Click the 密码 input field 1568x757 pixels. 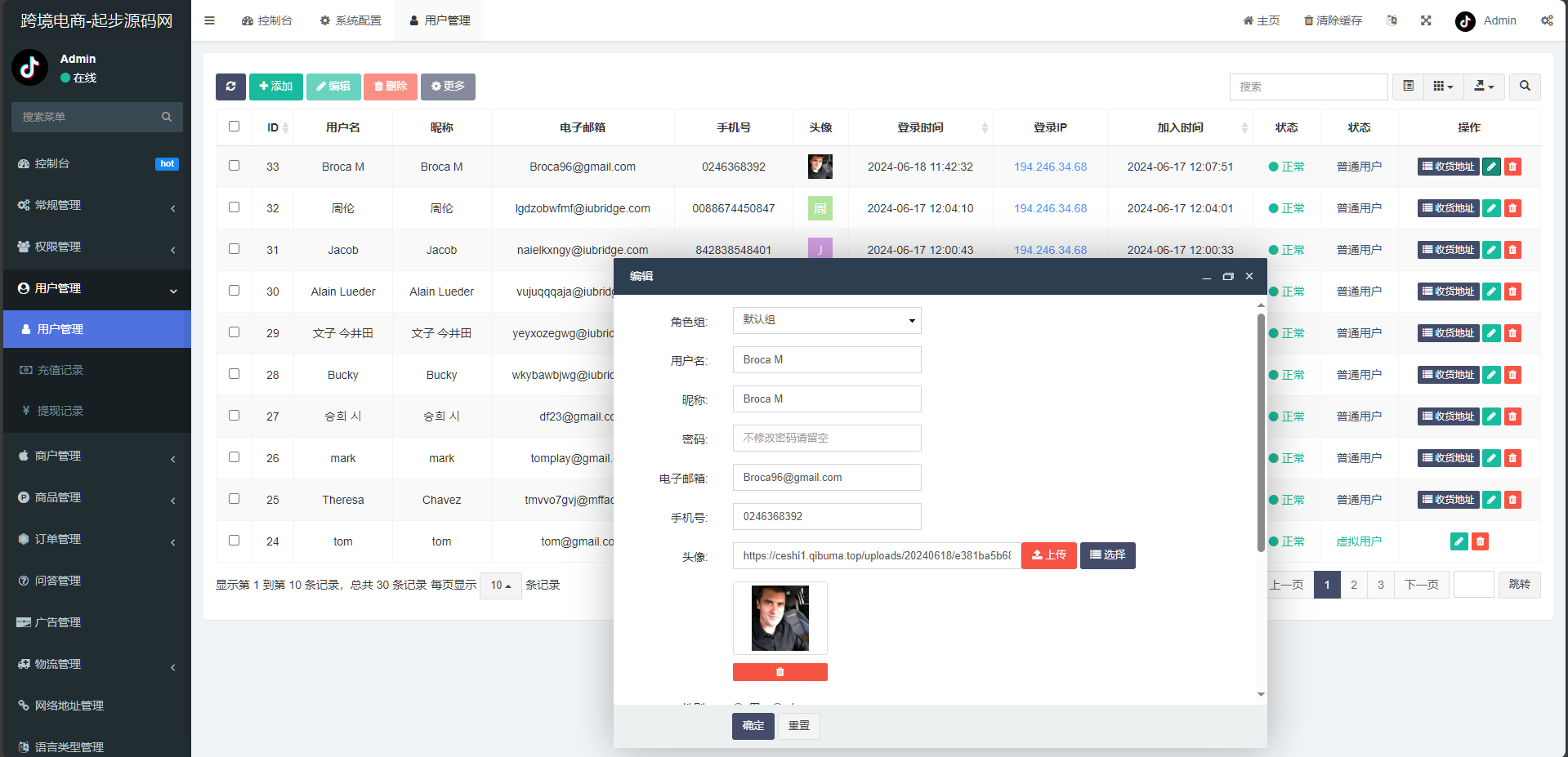point(827,438)
